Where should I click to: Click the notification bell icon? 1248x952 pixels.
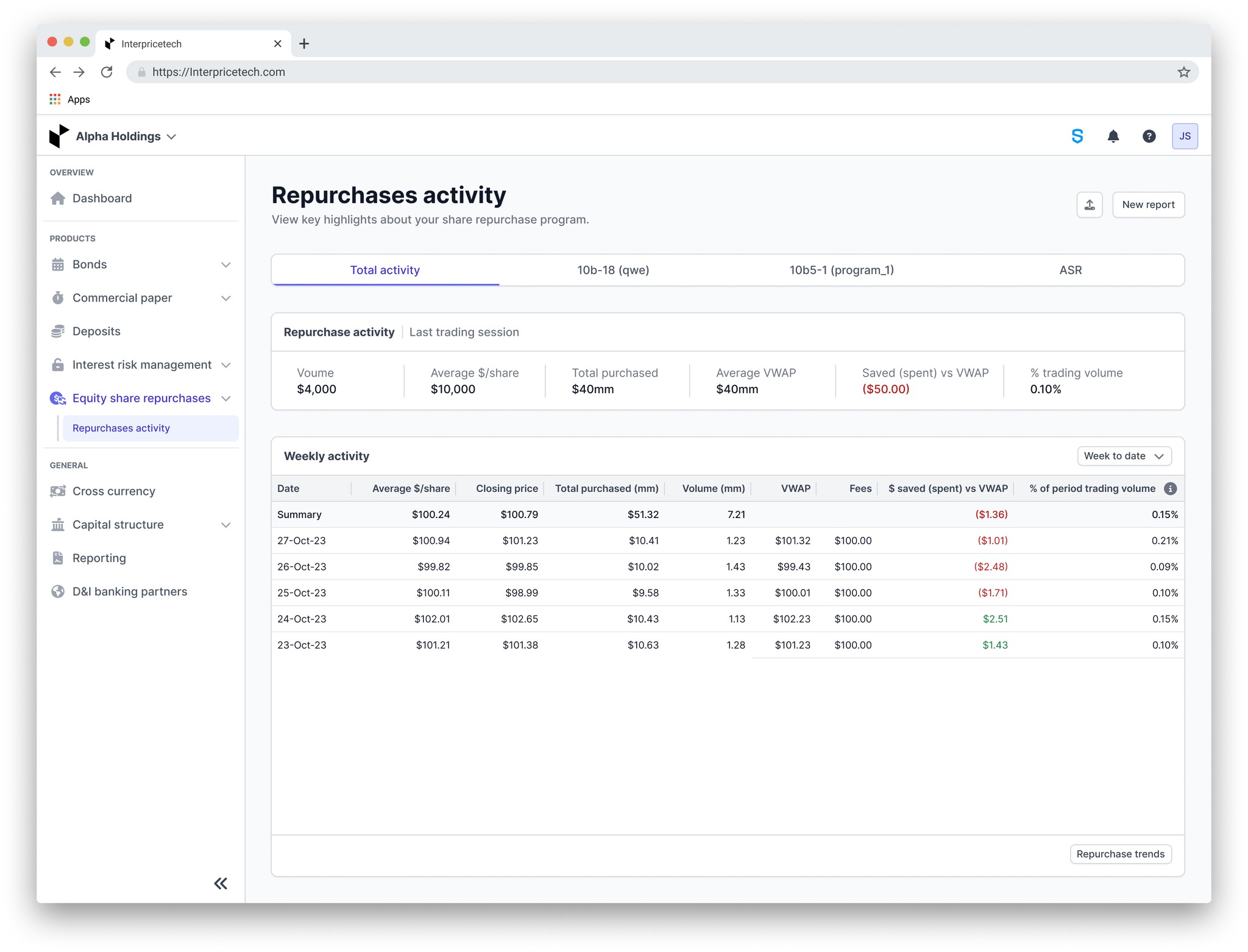coord(1113,137)
